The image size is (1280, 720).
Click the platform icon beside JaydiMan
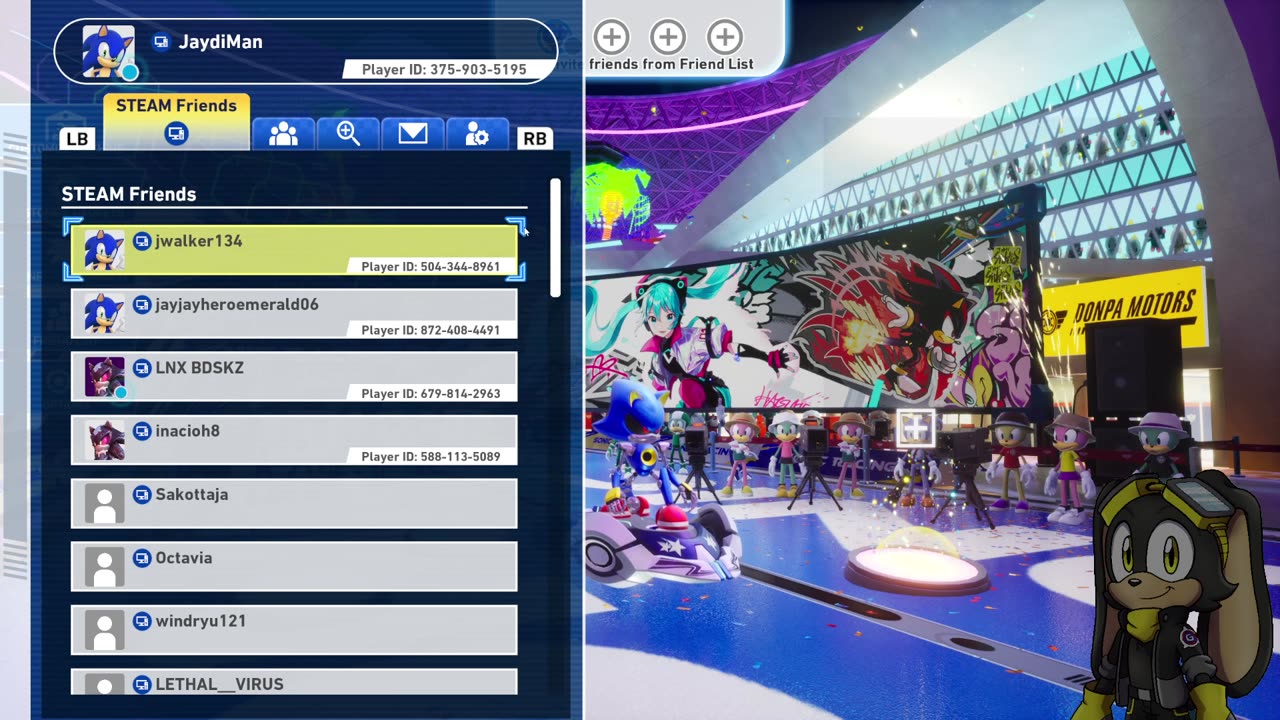(x=161, y=42)
